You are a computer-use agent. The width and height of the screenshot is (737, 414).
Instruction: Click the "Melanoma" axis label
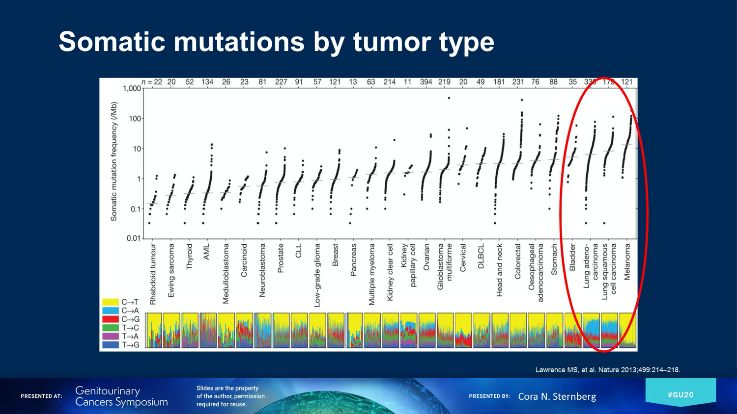(x=627, y=261)
